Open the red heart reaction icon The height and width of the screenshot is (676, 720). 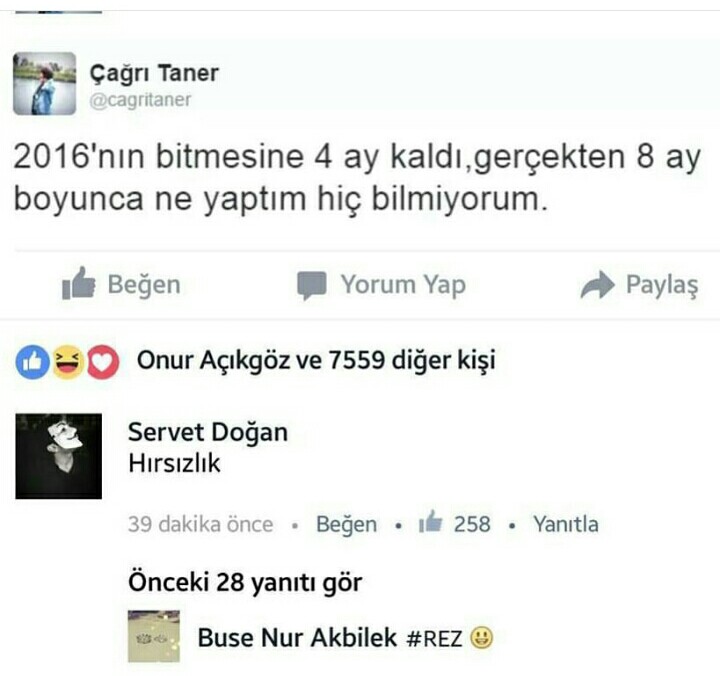click(x=103, y=362)
